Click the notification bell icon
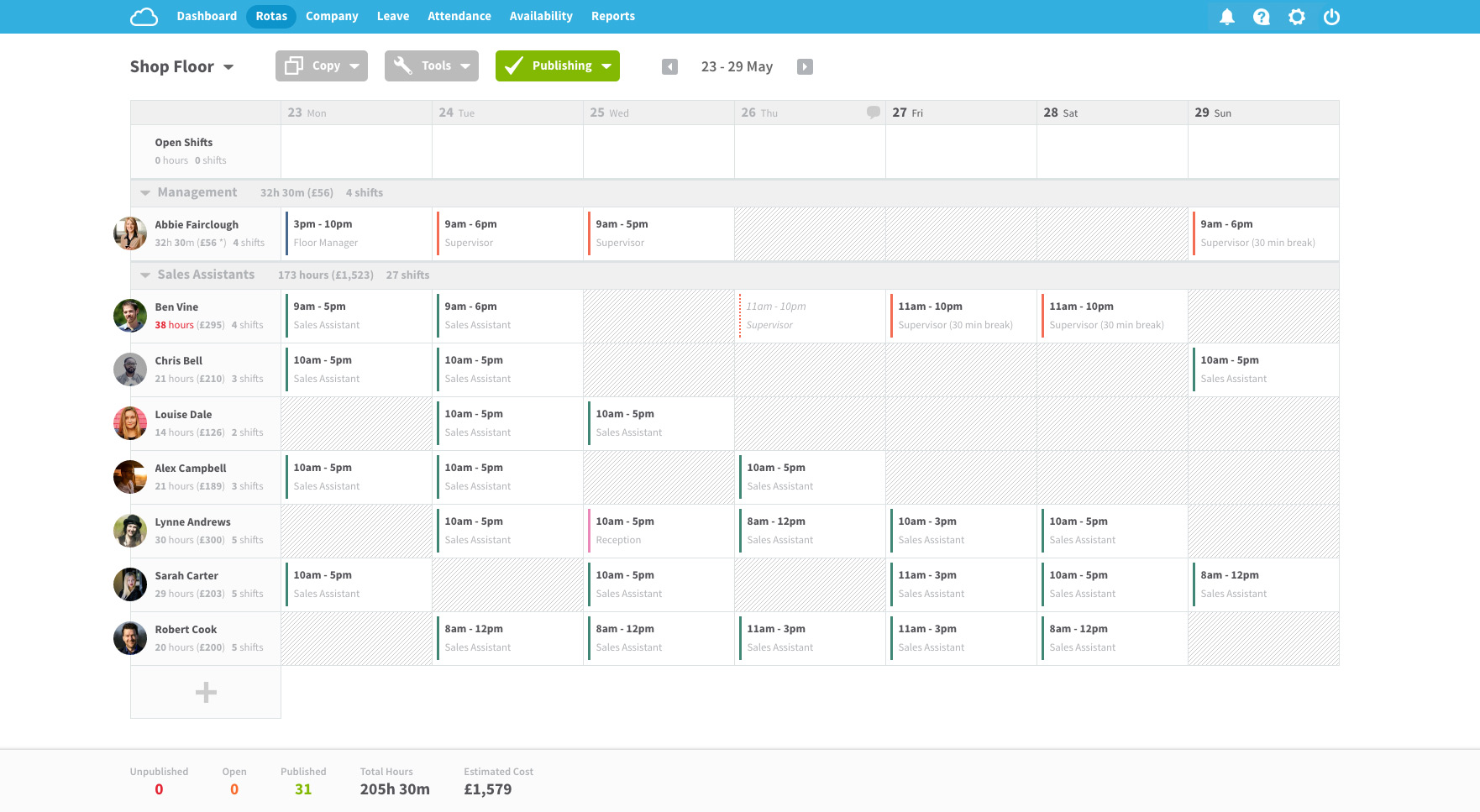The image size is (1480, 812). [1226, 16]
